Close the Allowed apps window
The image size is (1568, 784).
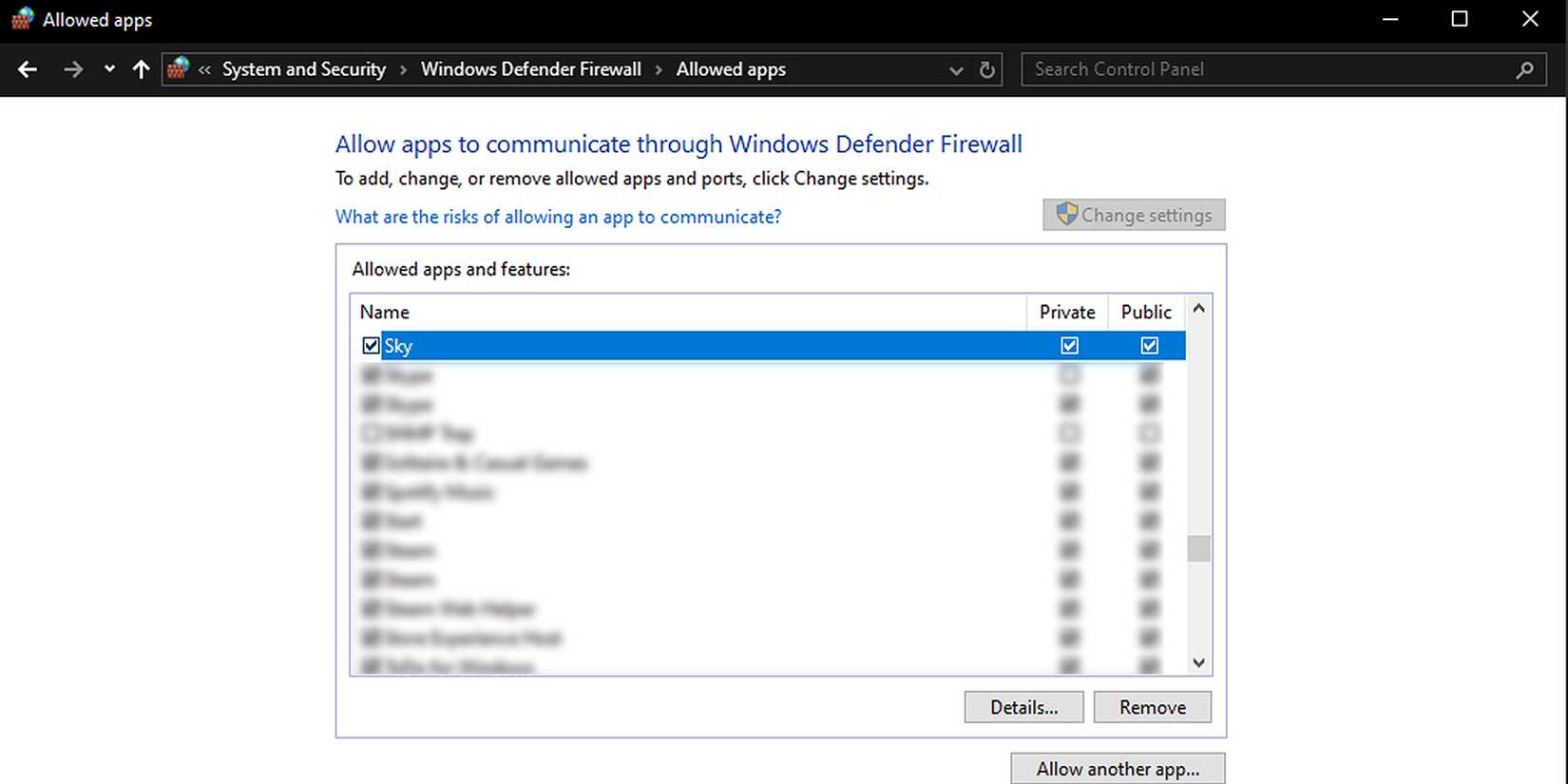pos(1530,19)
